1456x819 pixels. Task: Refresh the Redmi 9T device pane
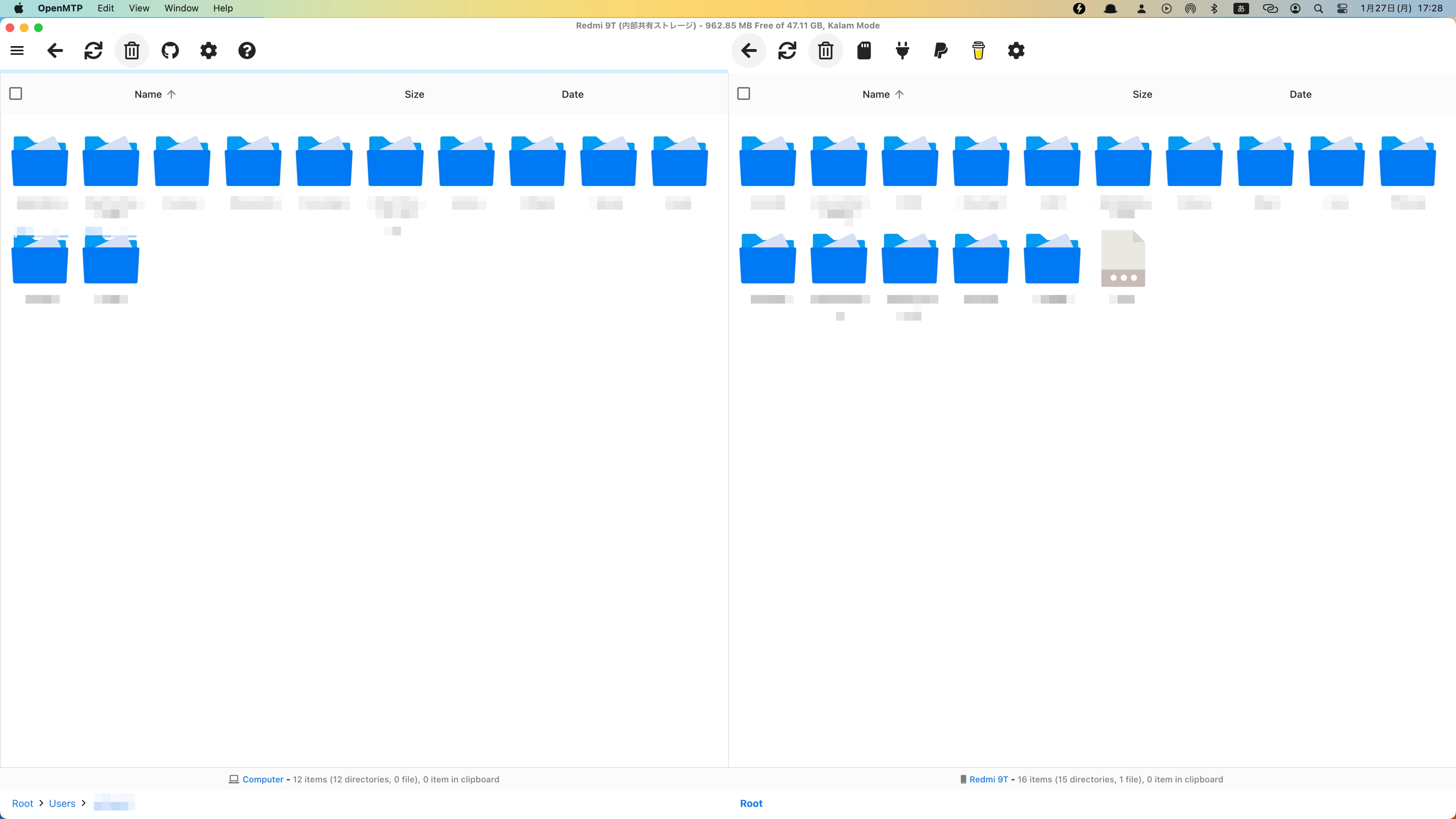click(787, 51)
